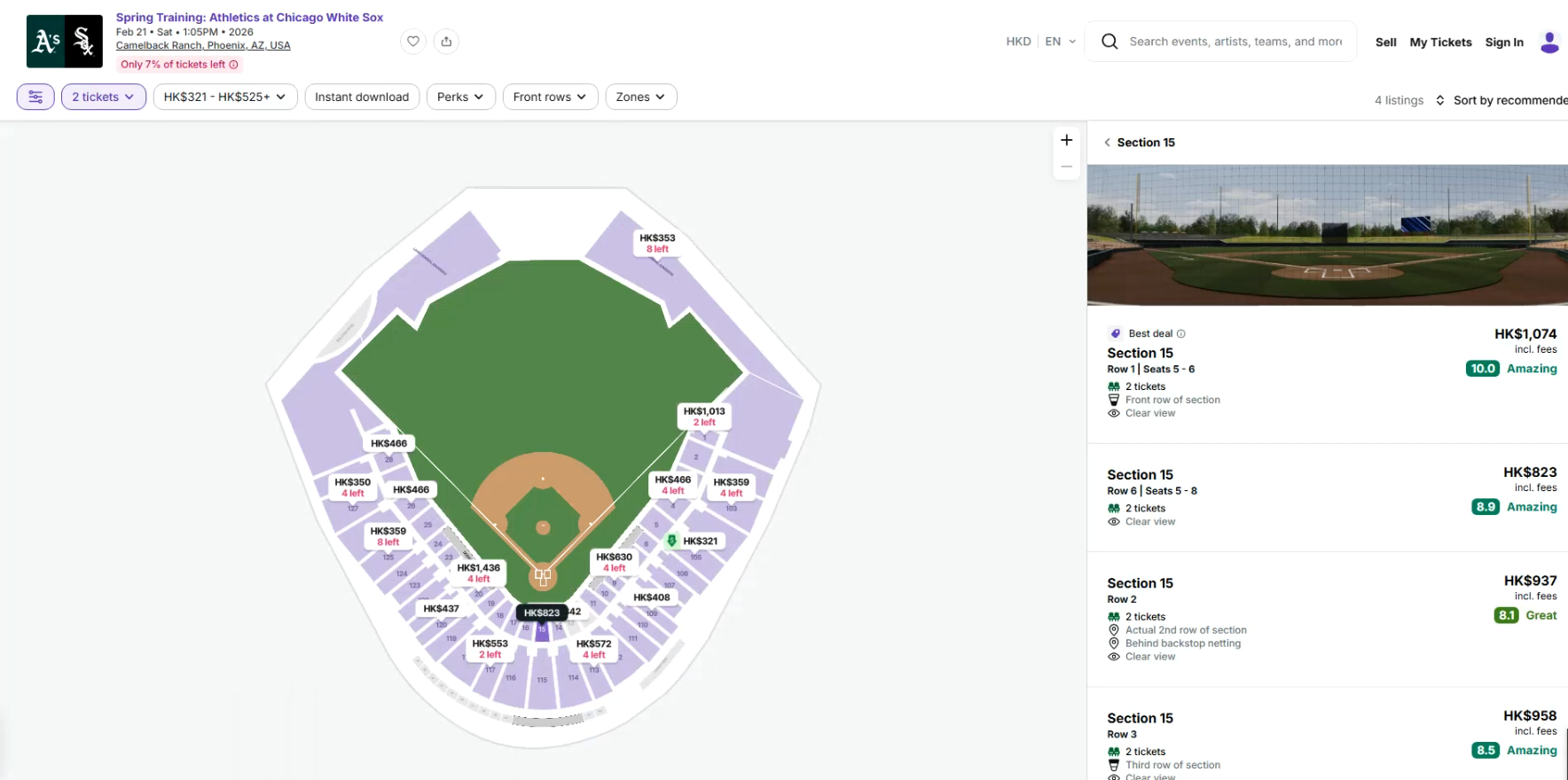This screenshot has width=1568, height=780.
Task: Click the Sign In link
Action: 1504,42
